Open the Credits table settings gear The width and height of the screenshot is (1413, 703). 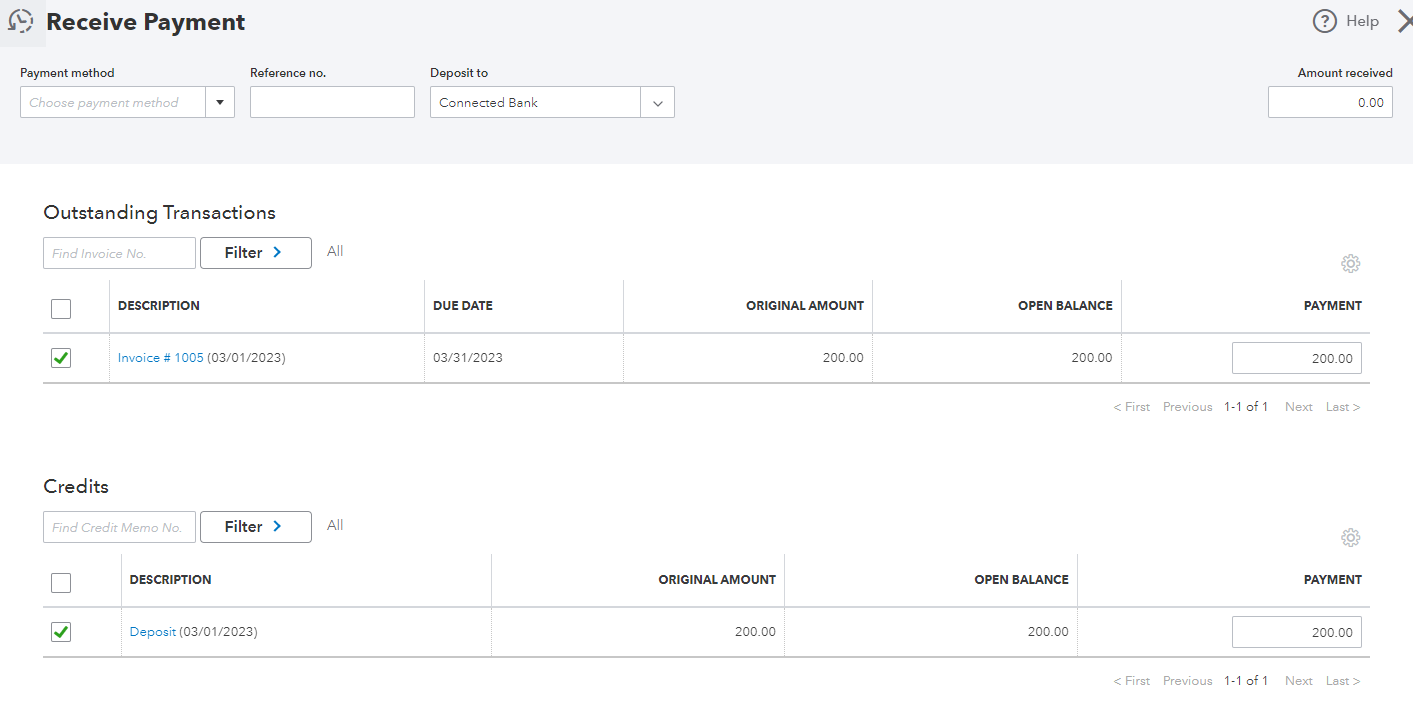(1350, 537)
